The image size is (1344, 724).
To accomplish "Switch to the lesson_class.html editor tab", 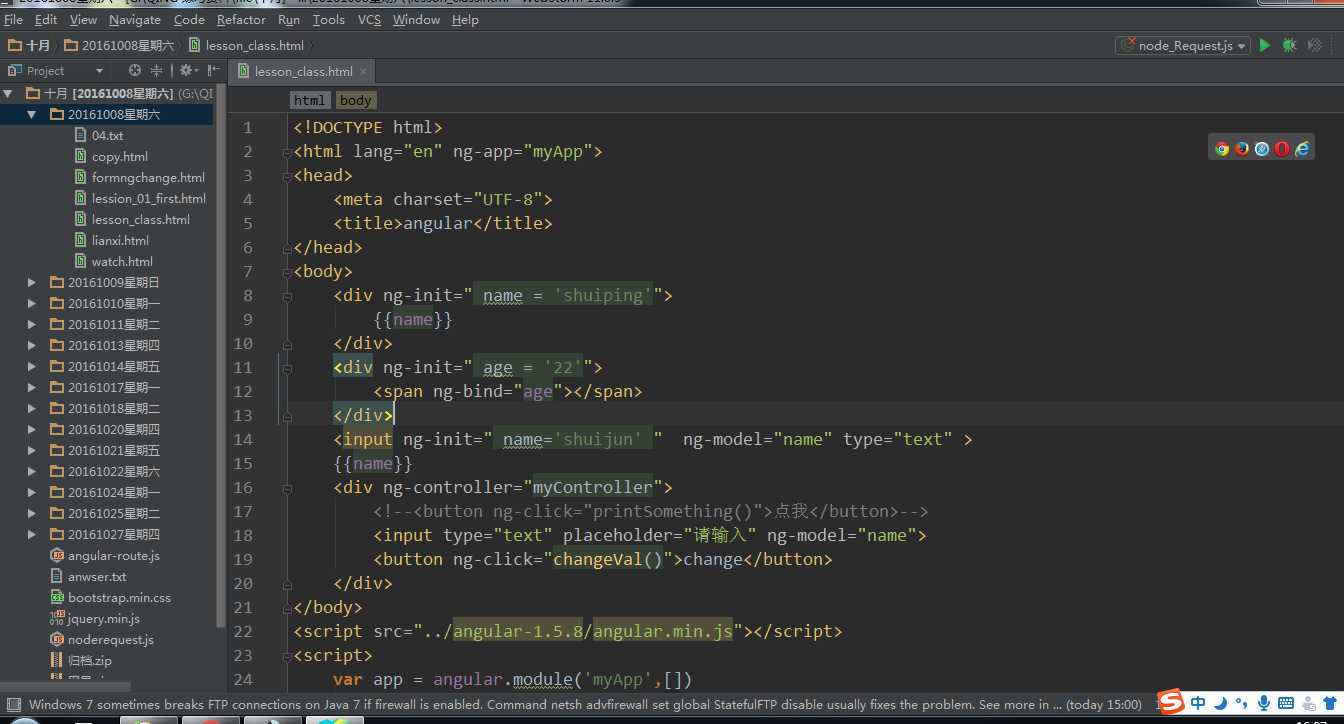I will tap(302, 71).
